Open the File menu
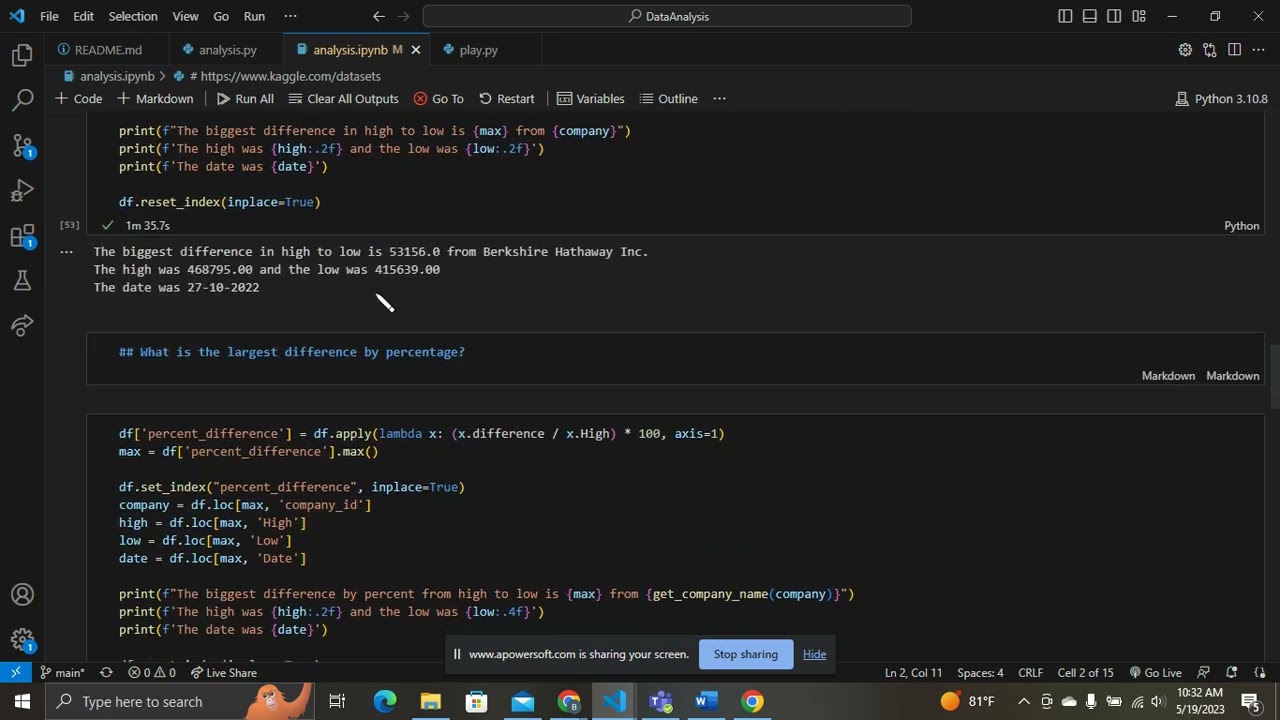This screenshot has height=720, width=1280. pyautogui.click(x=49, y=16)
